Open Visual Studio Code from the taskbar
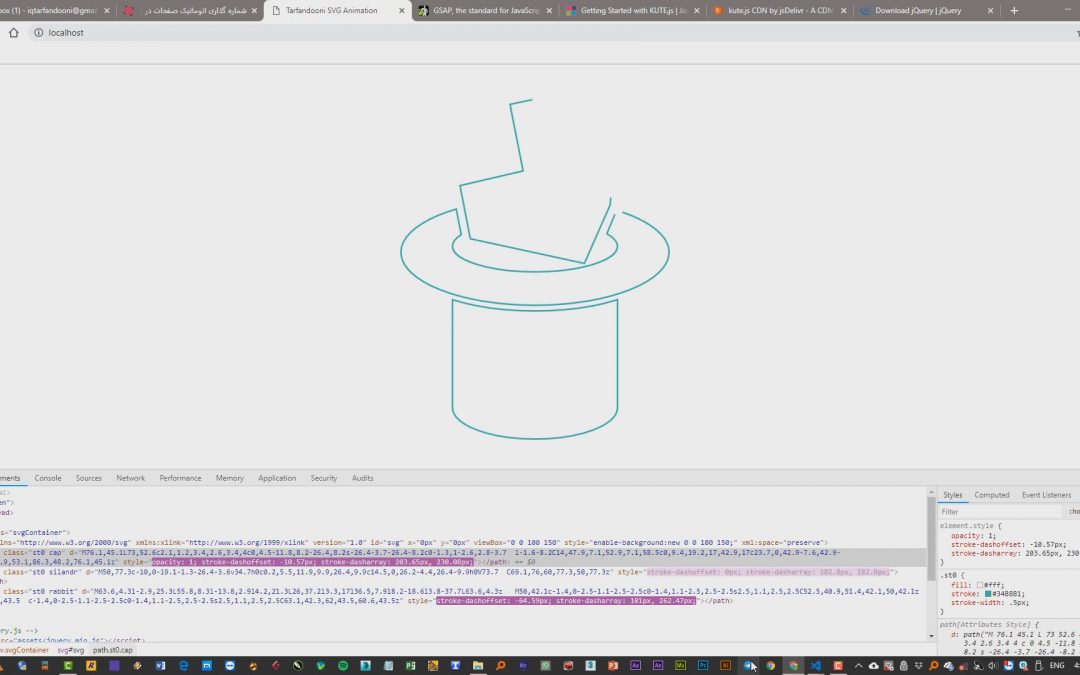 pos(816,665)
